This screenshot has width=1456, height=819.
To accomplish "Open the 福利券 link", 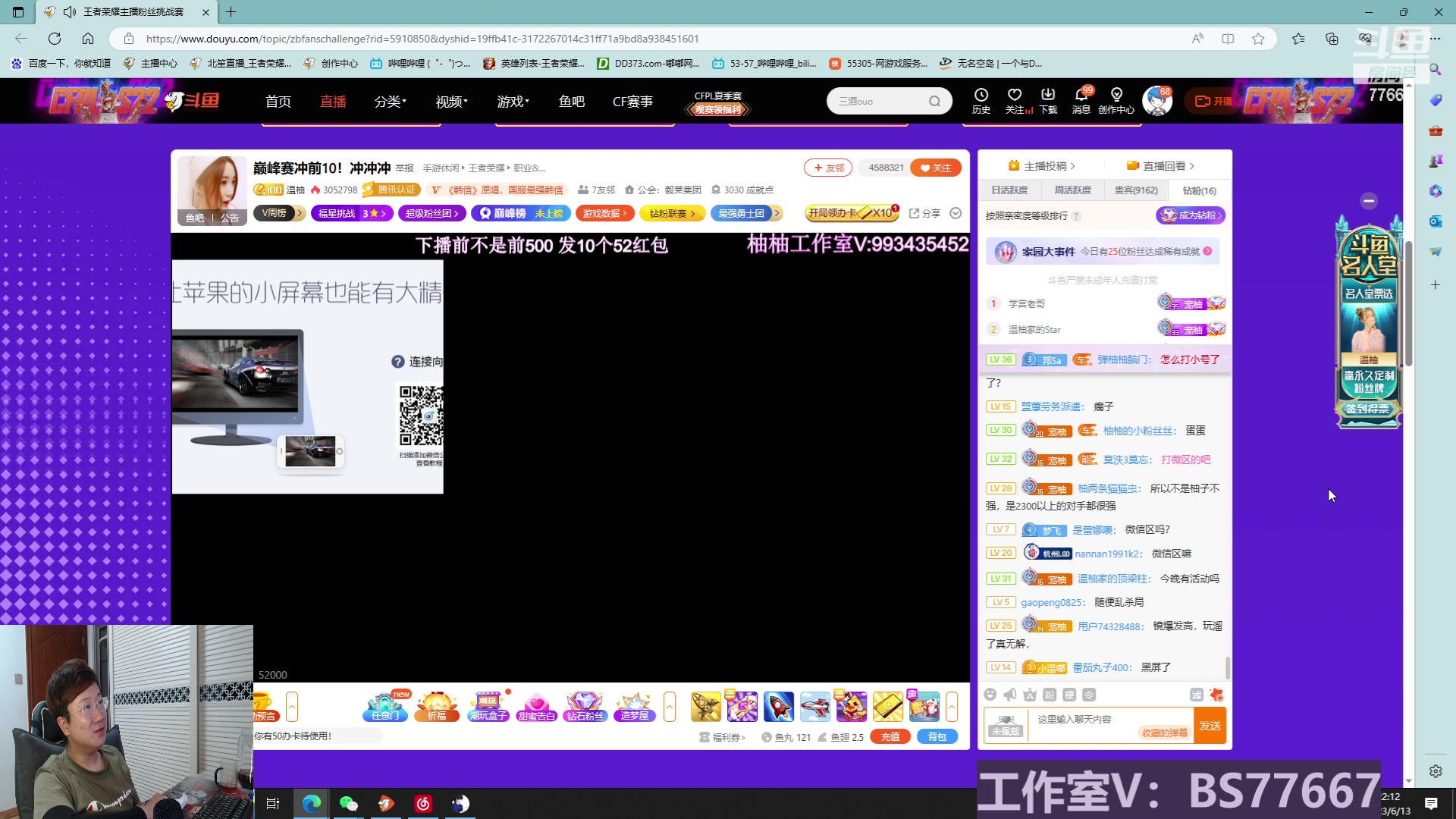I will (x=722, y=737).
